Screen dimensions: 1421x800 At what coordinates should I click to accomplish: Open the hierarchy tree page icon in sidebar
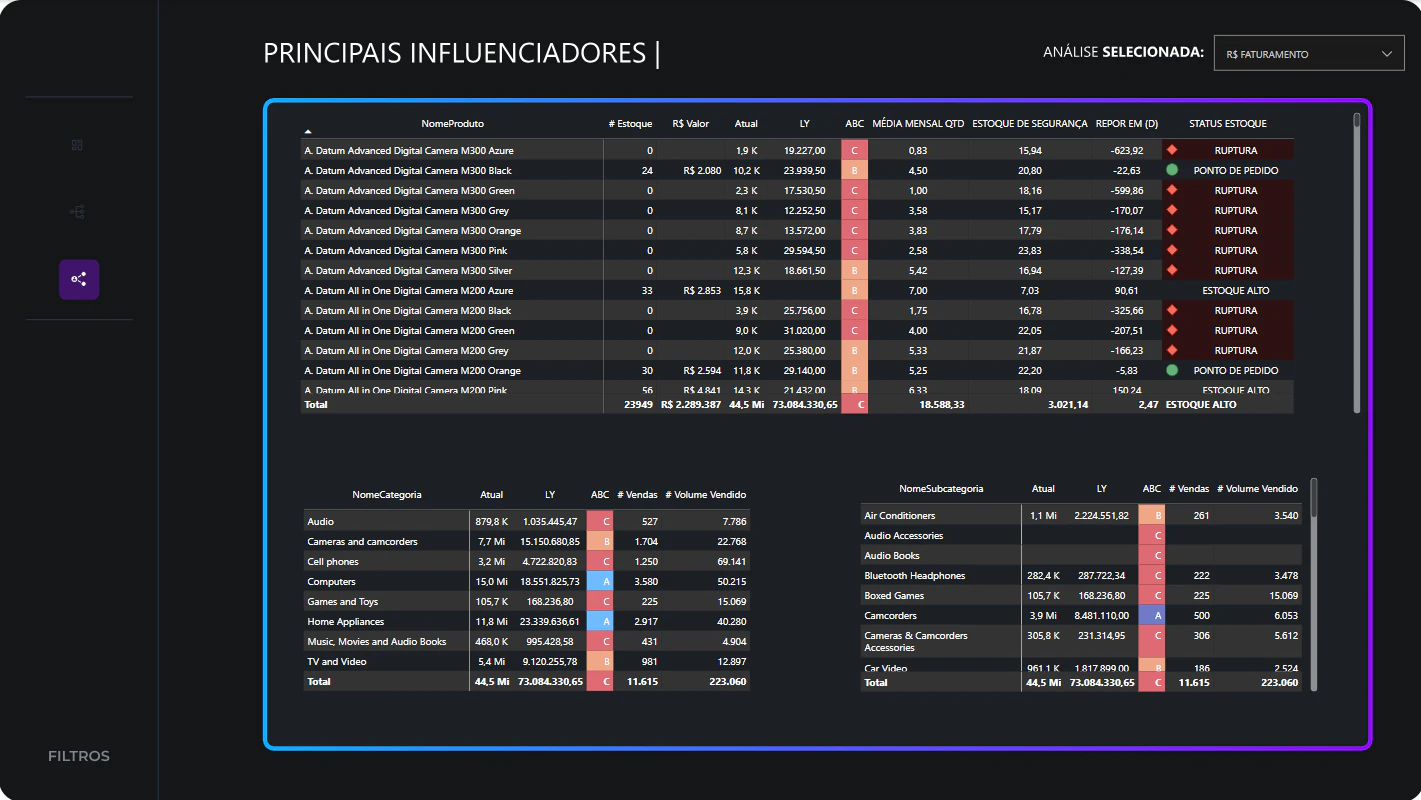(x=78, y=212)
